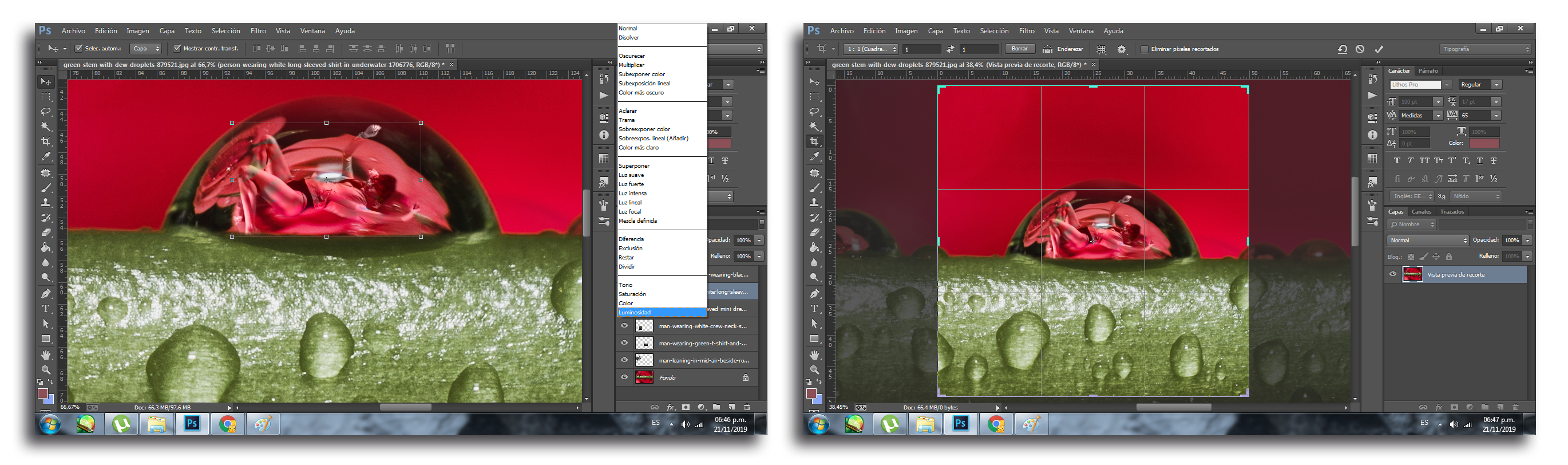Choose Multiplicar in the blend mode list
The height and width of the screenshot is (465, 1568).
pyautogui.click(x=631, y=65)
